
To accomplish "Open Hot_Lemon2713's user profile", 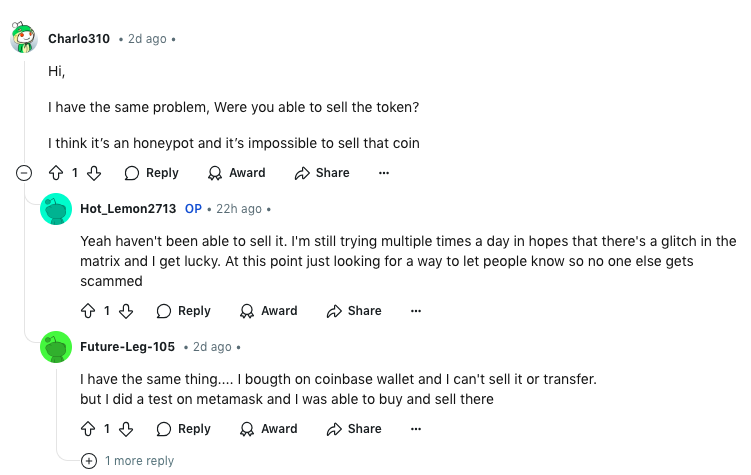I will point(128,209).
